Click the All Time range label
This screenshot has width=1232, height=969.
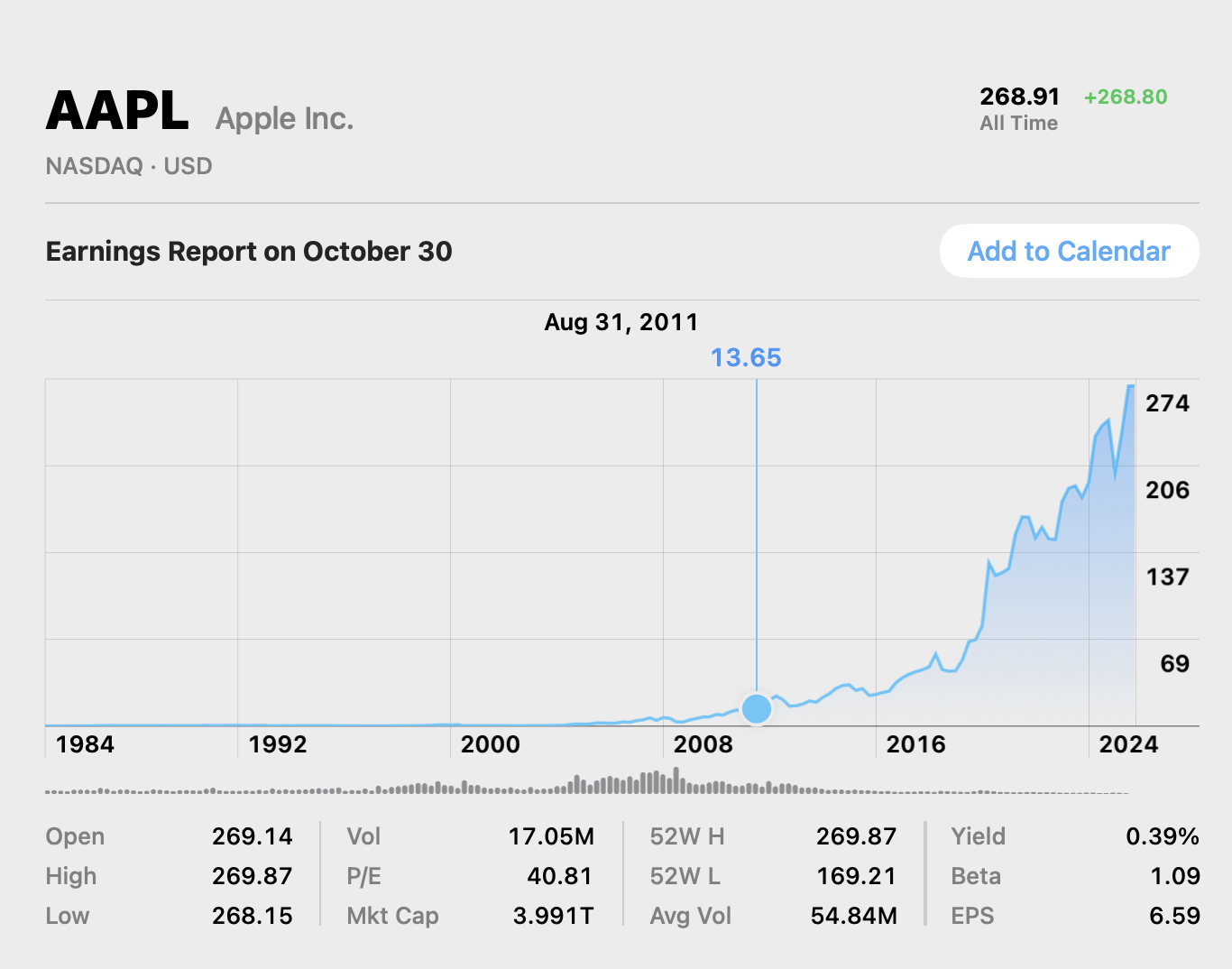click(1018, 124)
